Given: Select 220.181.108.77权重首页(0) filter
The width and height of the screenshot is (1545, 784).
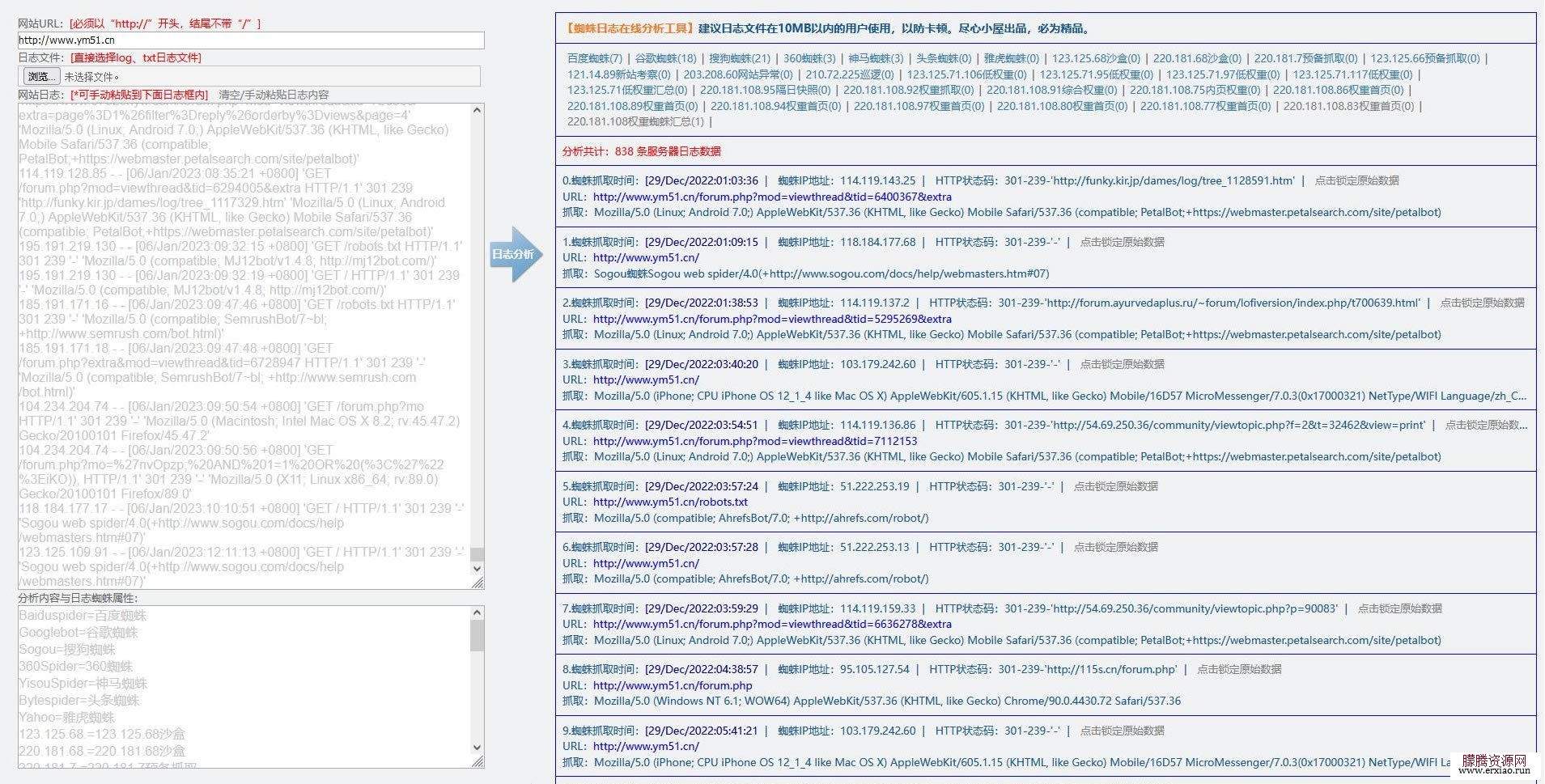Looking at the screenshot, I should click(1206, 106).
